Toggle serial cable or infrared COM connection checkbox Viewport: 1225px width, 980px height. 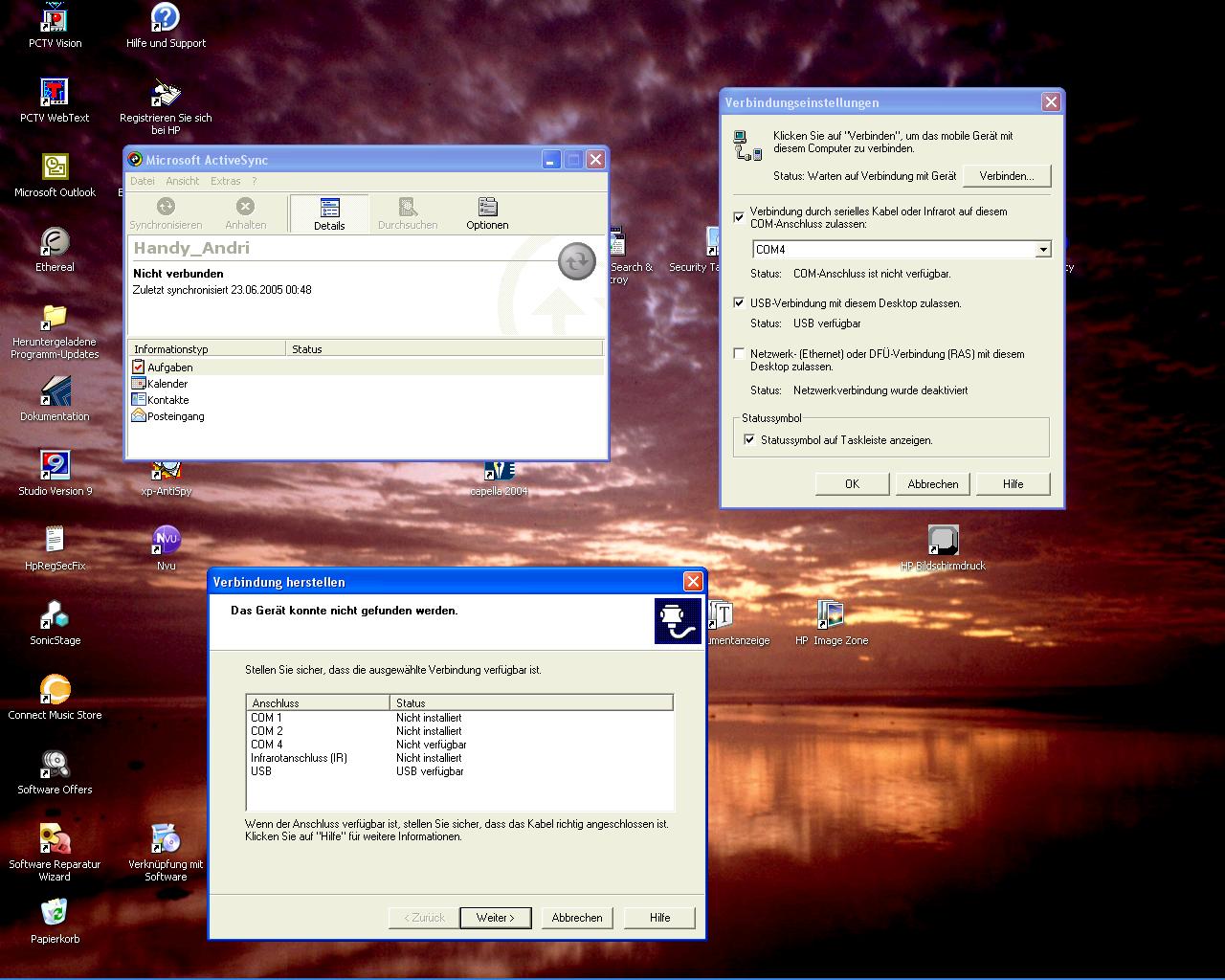click(739, 217)
